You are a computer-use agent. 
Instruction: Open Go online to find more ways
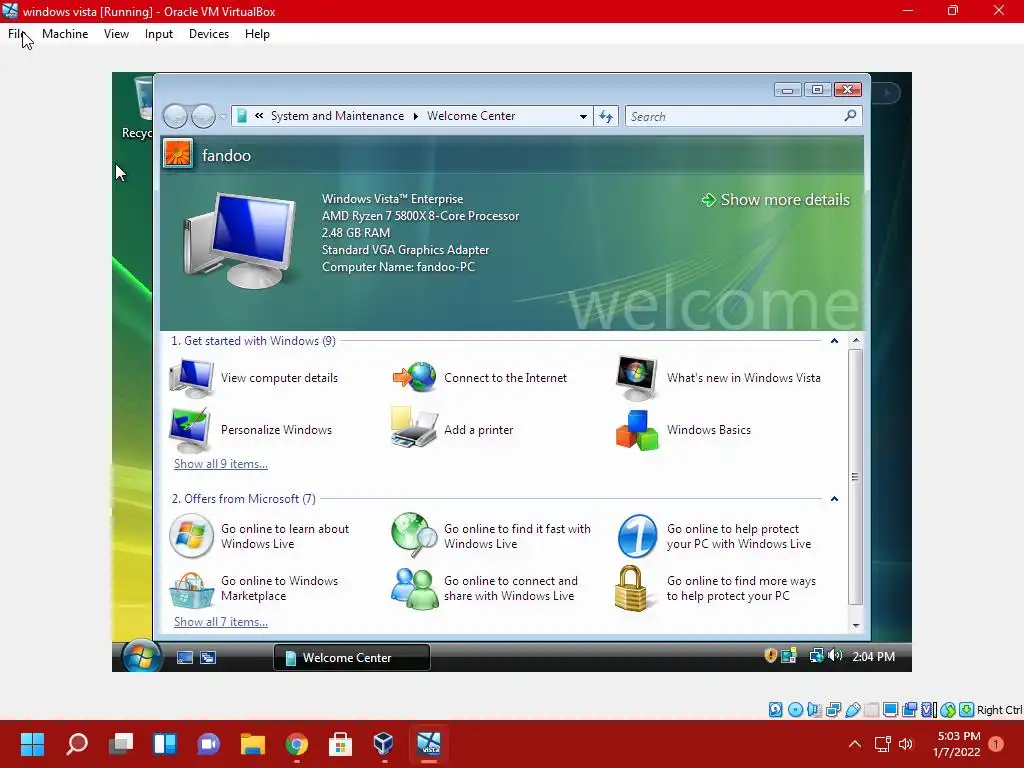tap(716, 588)
